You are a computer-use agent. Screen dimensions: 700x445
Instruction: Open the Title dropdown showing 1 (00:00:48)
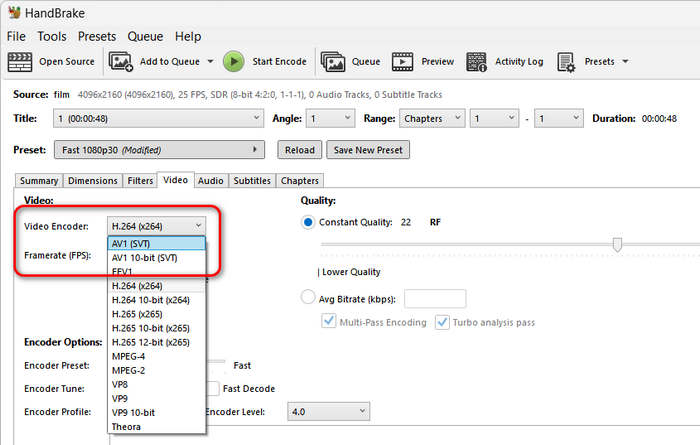158,118
